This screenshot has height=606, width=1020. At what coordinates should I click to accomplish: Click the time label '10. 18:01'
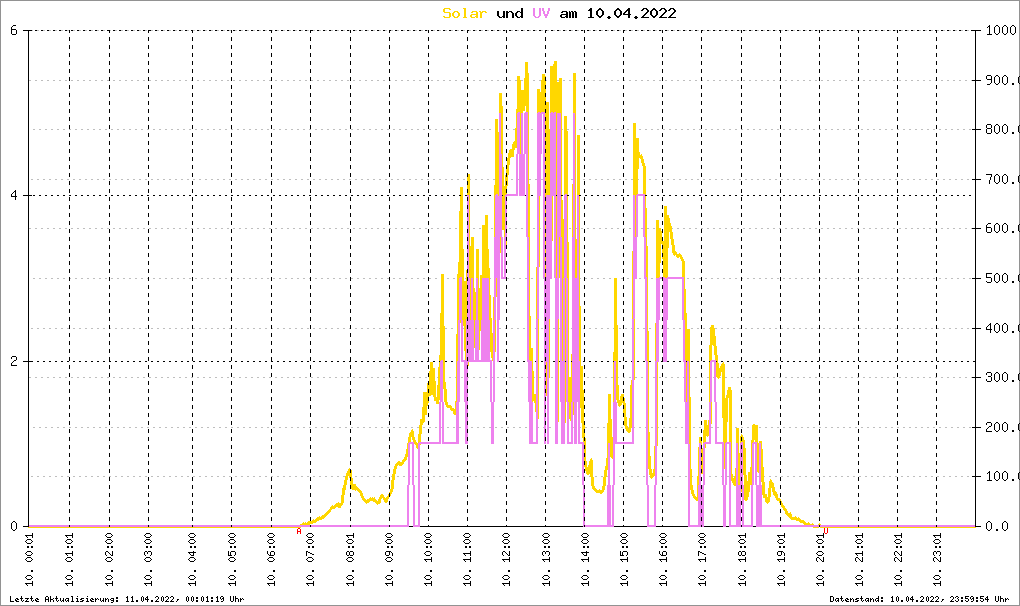point(742,560)
